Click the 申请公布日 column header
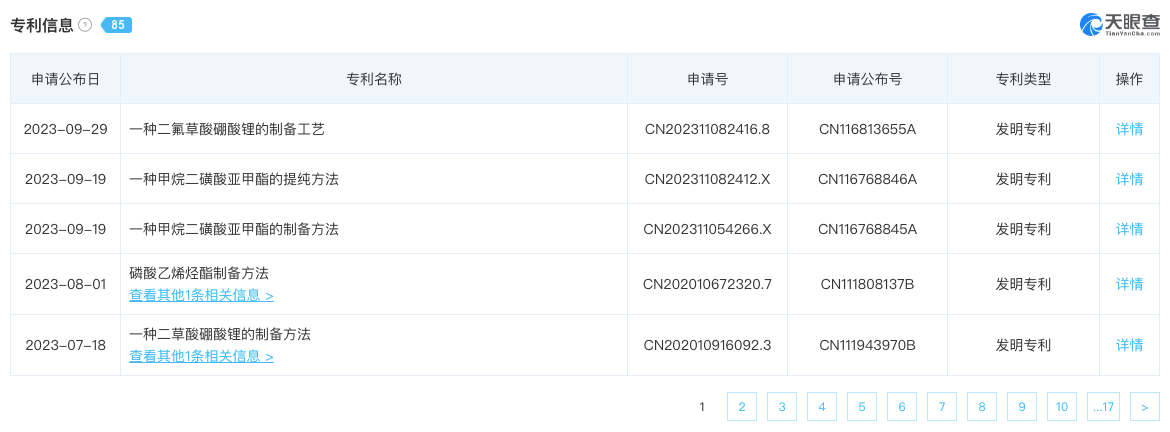1170x432 pixels. click(x=65, y=79)
